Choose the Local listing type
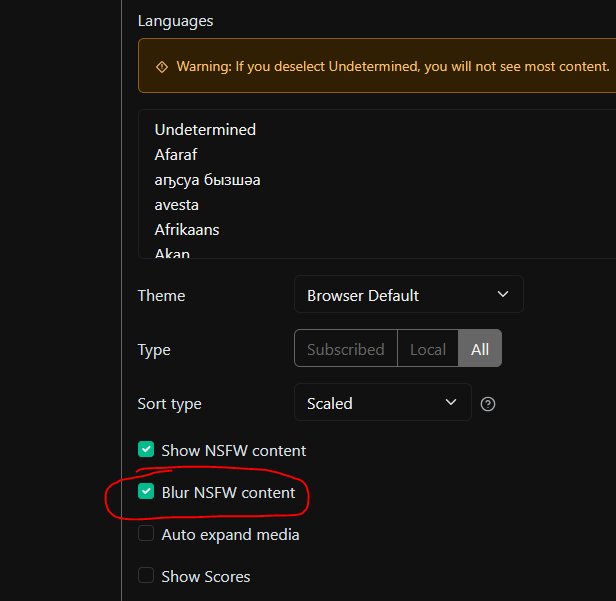This screenshot has width=616, height=601. click(x=427, y=349)
